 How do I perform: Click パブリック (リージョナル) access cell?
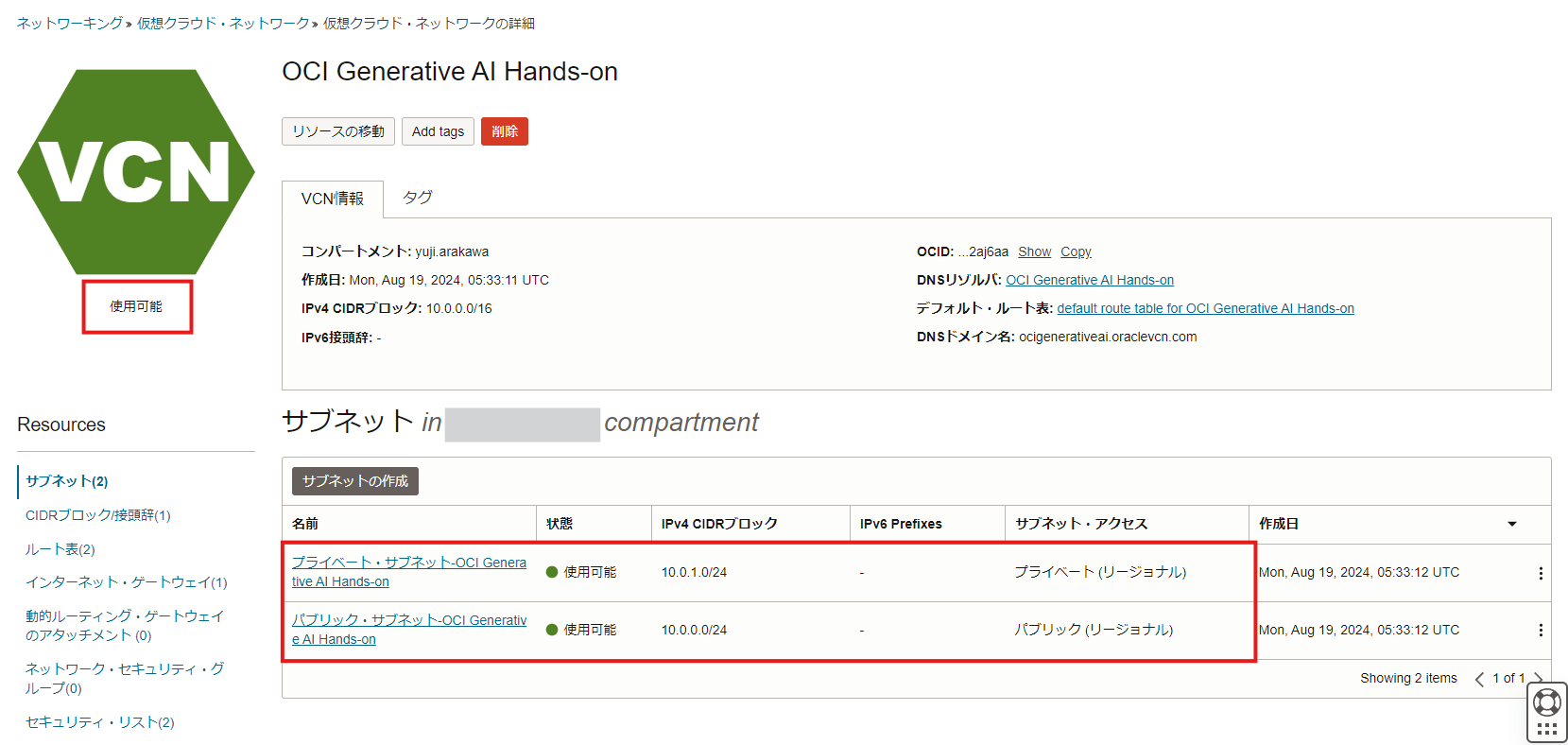click(x=1094, y=630)
